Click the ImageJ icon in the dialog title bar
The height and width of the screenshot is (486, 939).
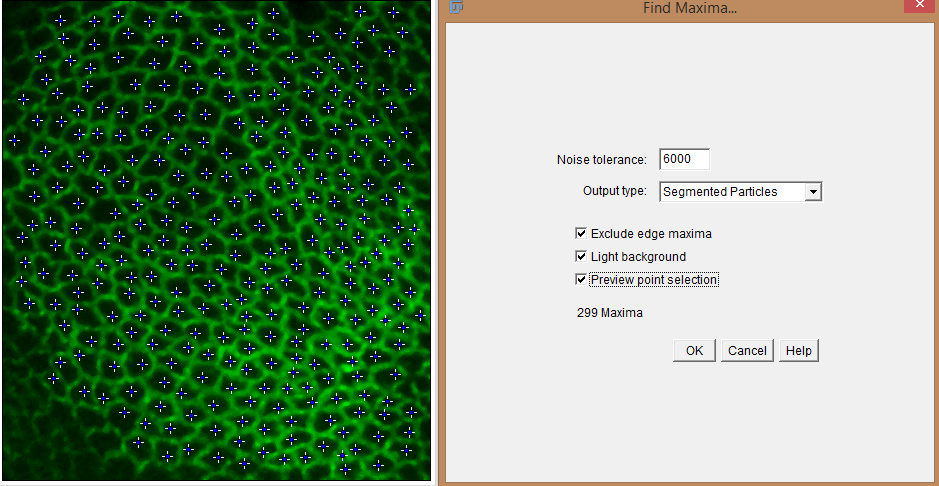(x=456, y=8)
